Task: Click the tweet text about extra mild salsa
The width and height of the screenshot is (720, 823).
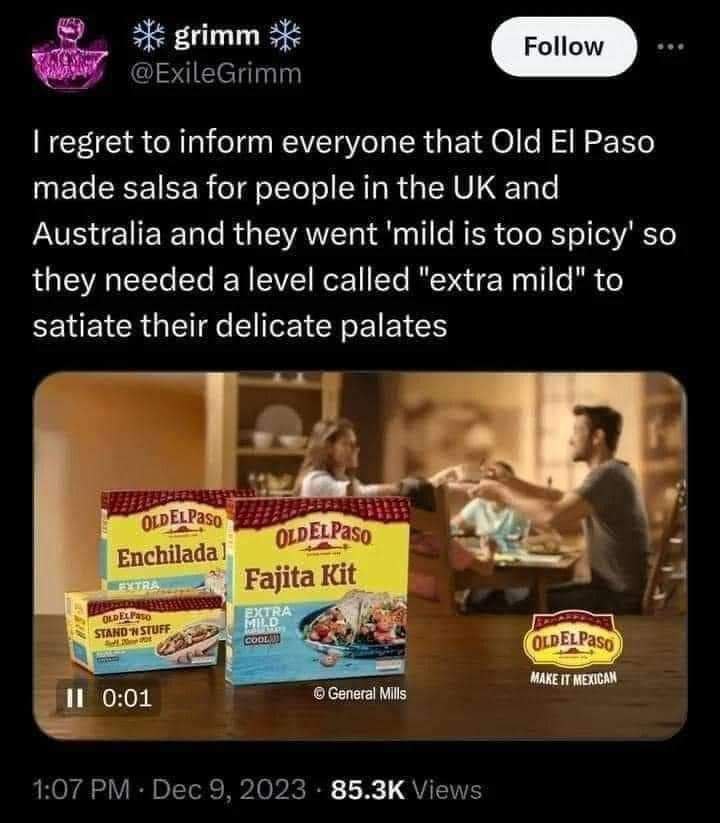Action: (354, 234)
